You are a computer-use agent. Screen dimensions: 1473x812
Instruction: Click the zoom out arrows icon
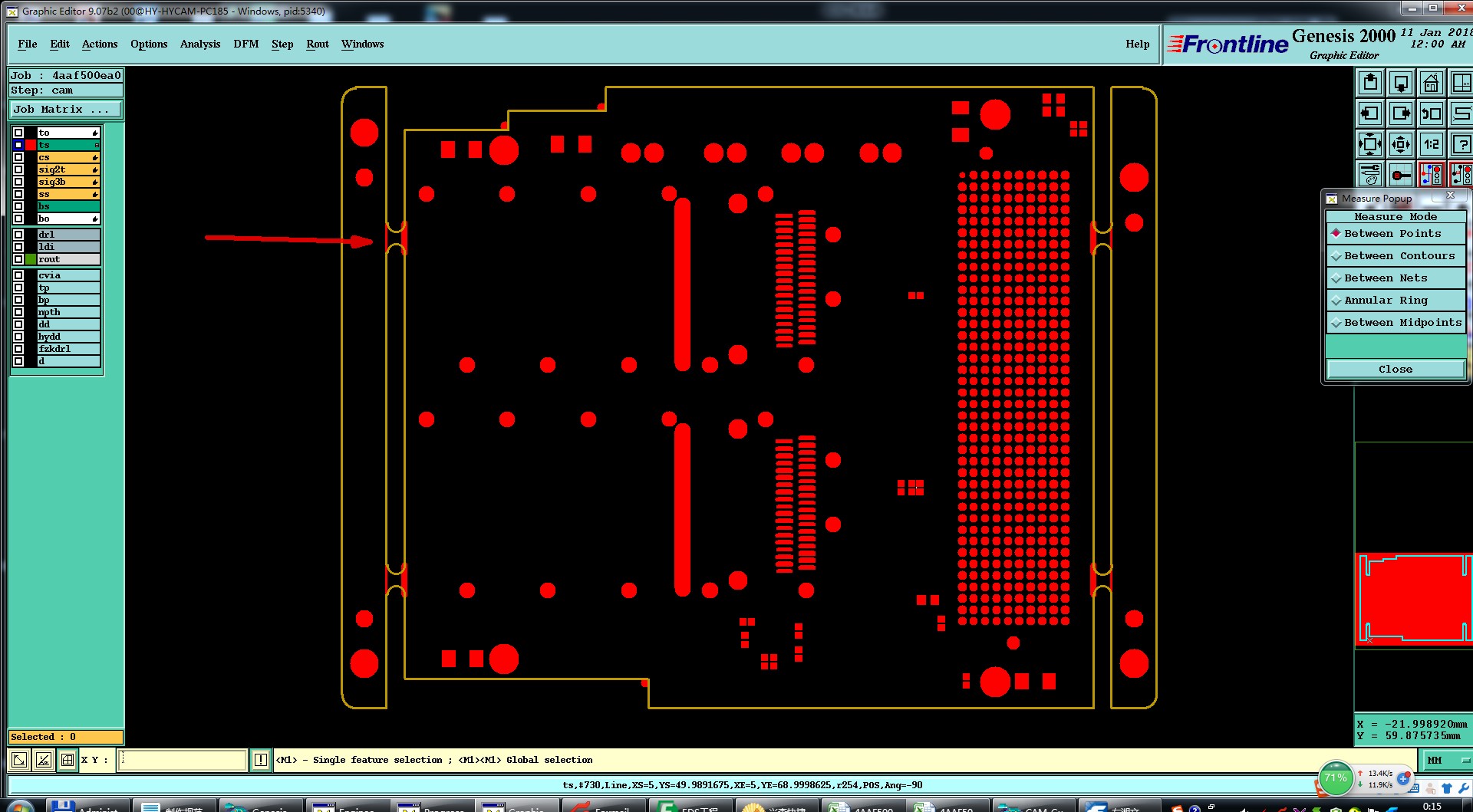(x=1401, y=144)
